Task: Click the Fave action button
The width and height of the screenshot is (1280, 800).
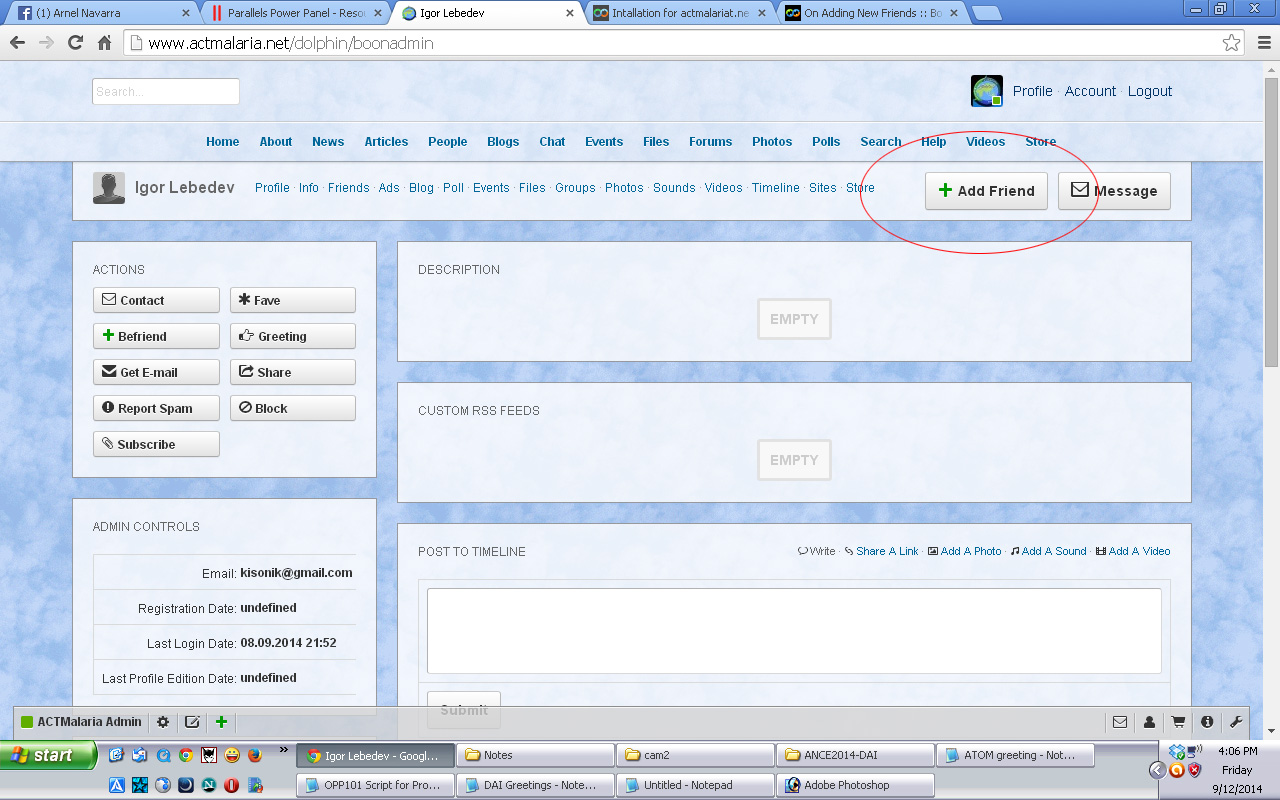Action: coord(293,300)
